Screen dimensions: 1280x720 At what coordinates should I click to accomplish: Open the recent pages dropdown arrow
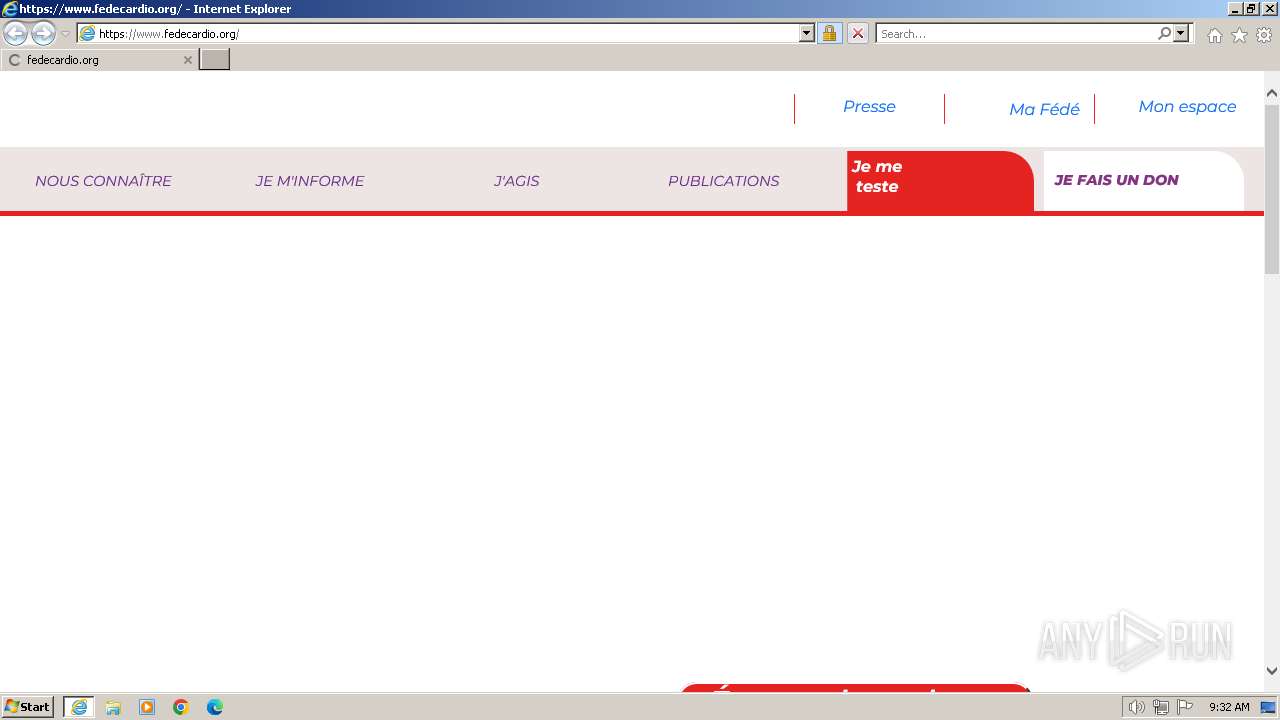point(65,34)
